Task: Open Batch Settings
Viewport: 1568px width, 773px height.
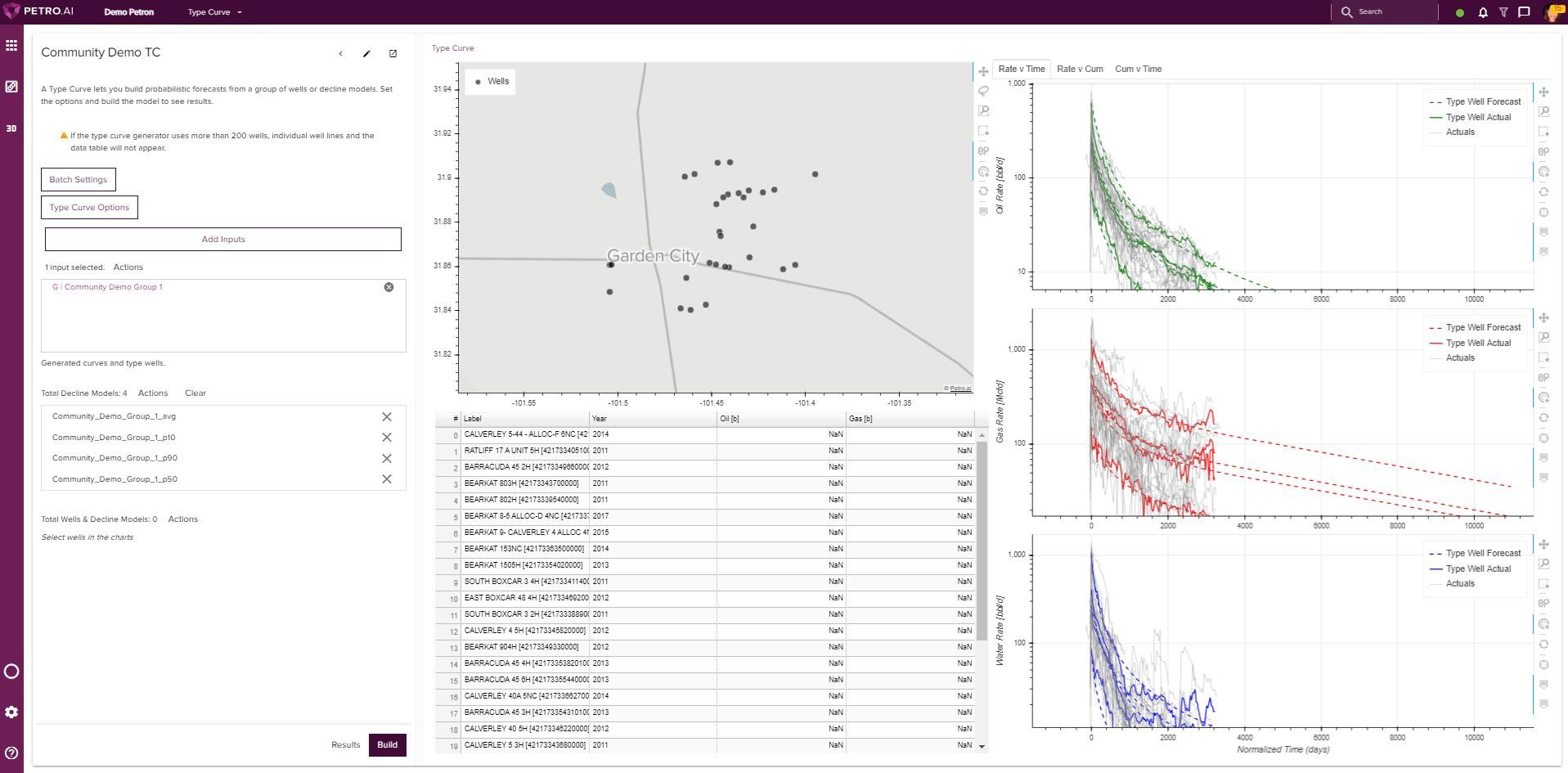Action: coord(79,180)
